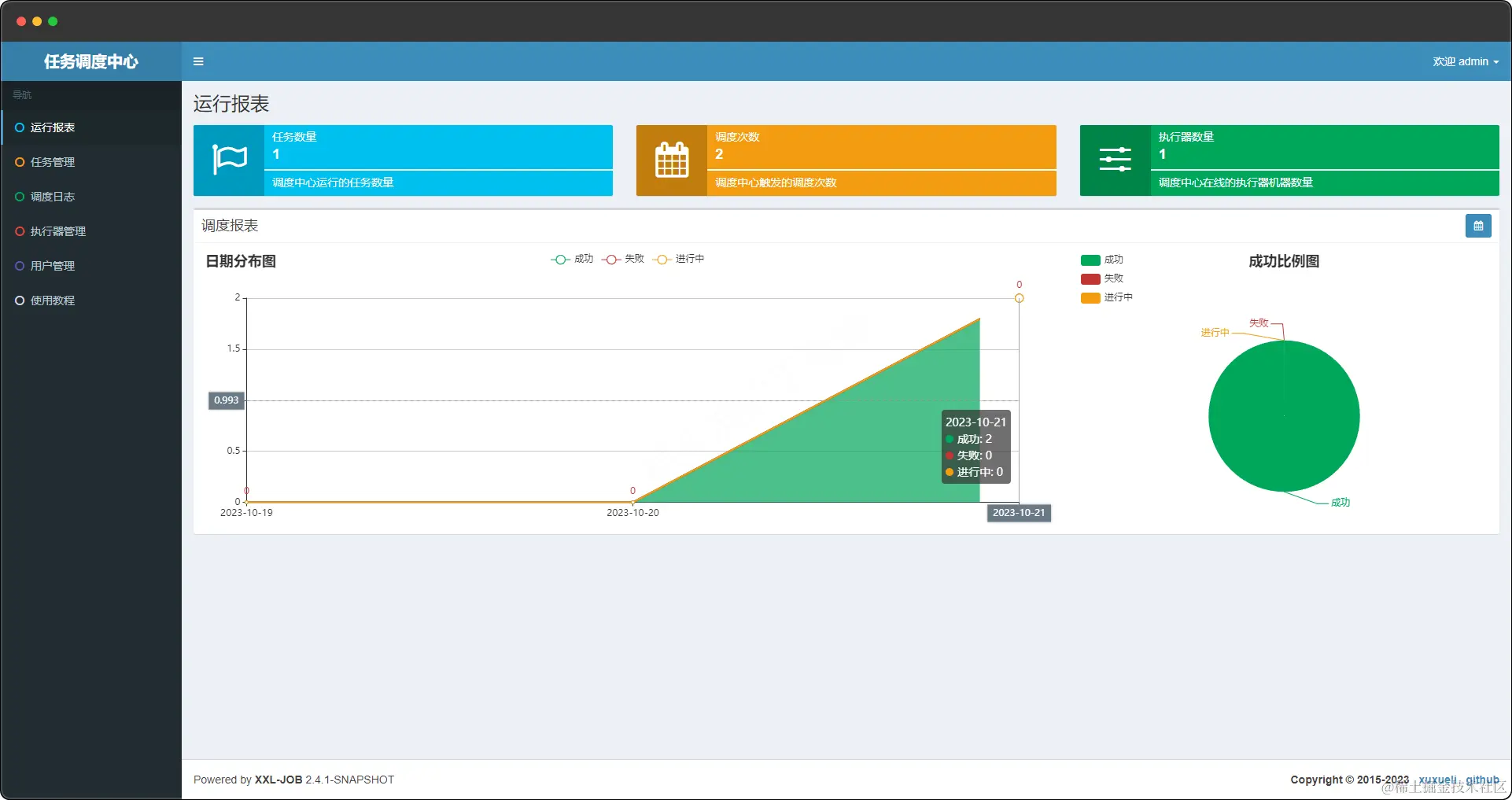Expand 欢迎 admin user dropdown
This screenshot has width=1512, height=800.
coord(1466,61)
